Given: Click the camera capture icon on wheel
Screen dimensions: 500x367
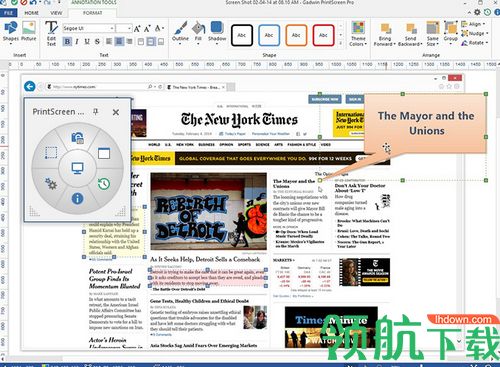Looking at the screenshot, I should (78, 138).
